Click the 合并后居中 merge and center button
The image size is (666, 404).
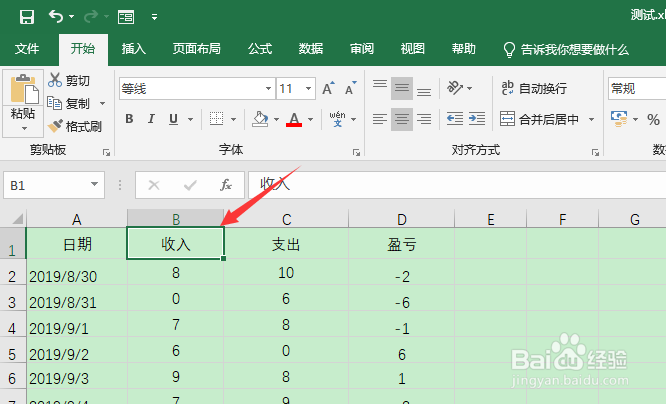click(539, 119)
